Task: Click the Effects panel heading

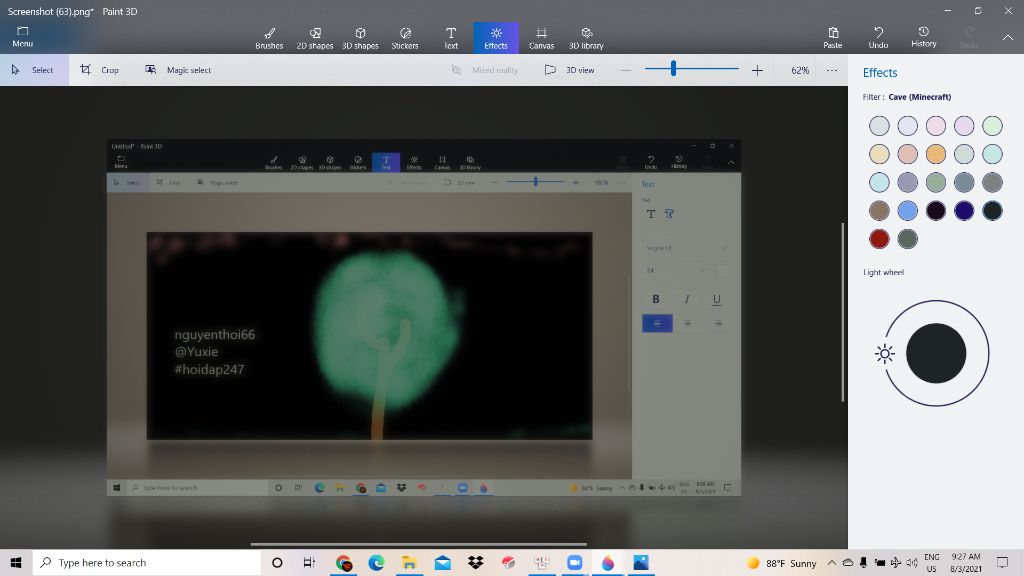Action: click(880, 72)
